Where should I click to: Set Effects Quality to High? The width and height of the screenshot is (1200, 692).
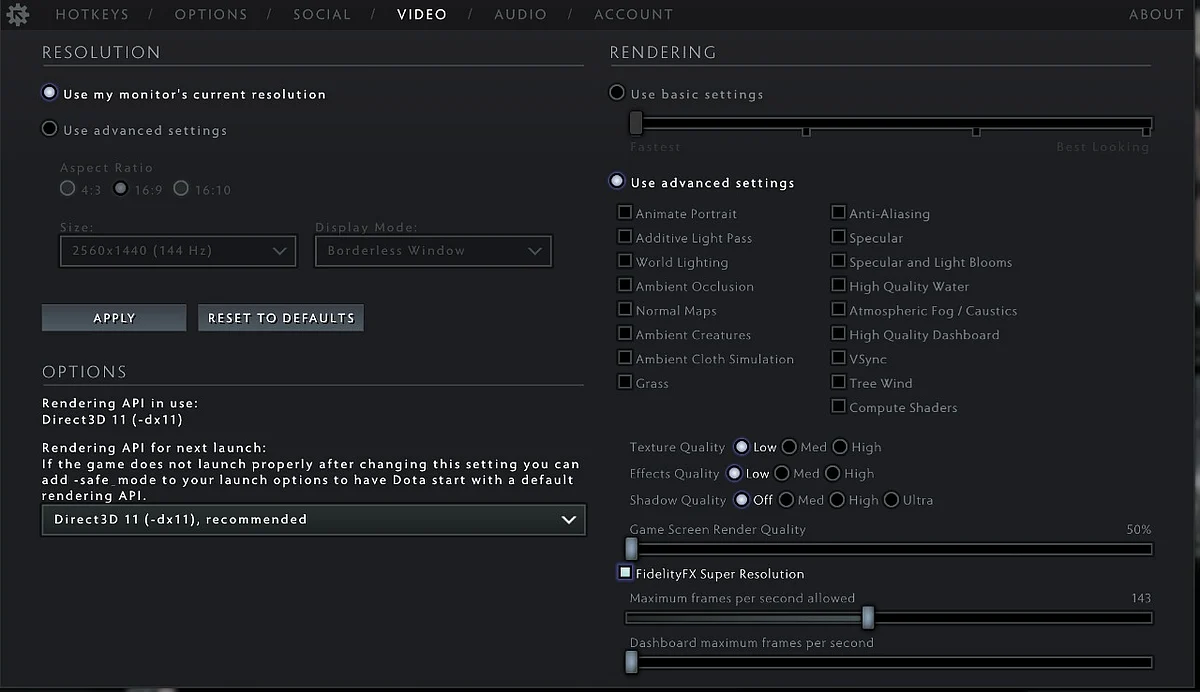point(833,473)
